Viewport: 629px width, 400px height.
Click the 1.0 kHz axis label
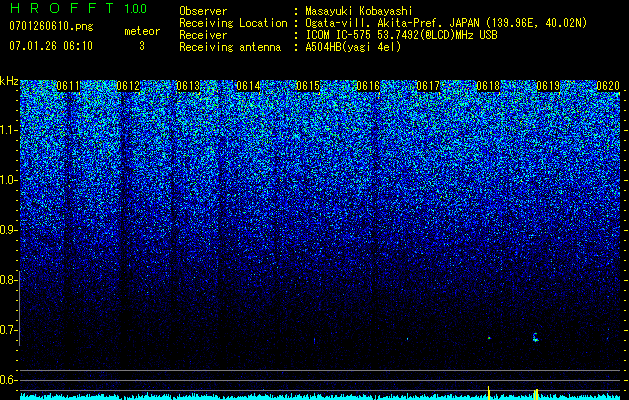click(9, 180)
